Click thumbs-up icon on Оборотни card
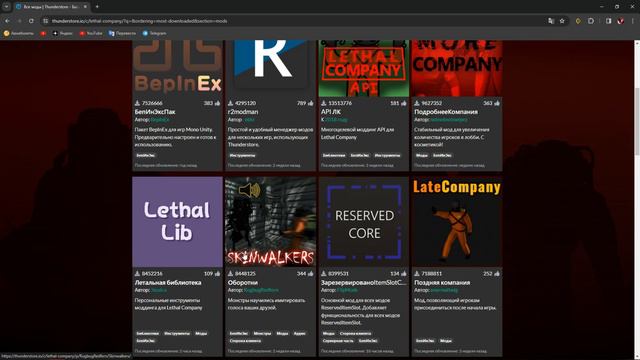 (311, 273)
